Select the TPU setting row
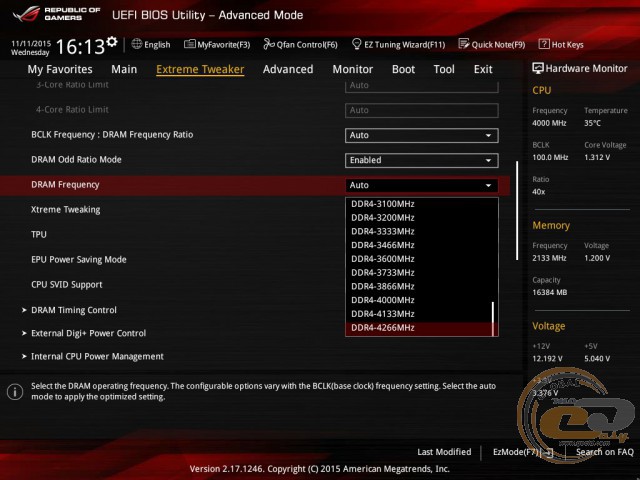This screenshot has height=480, width=640. click(39, 235)
